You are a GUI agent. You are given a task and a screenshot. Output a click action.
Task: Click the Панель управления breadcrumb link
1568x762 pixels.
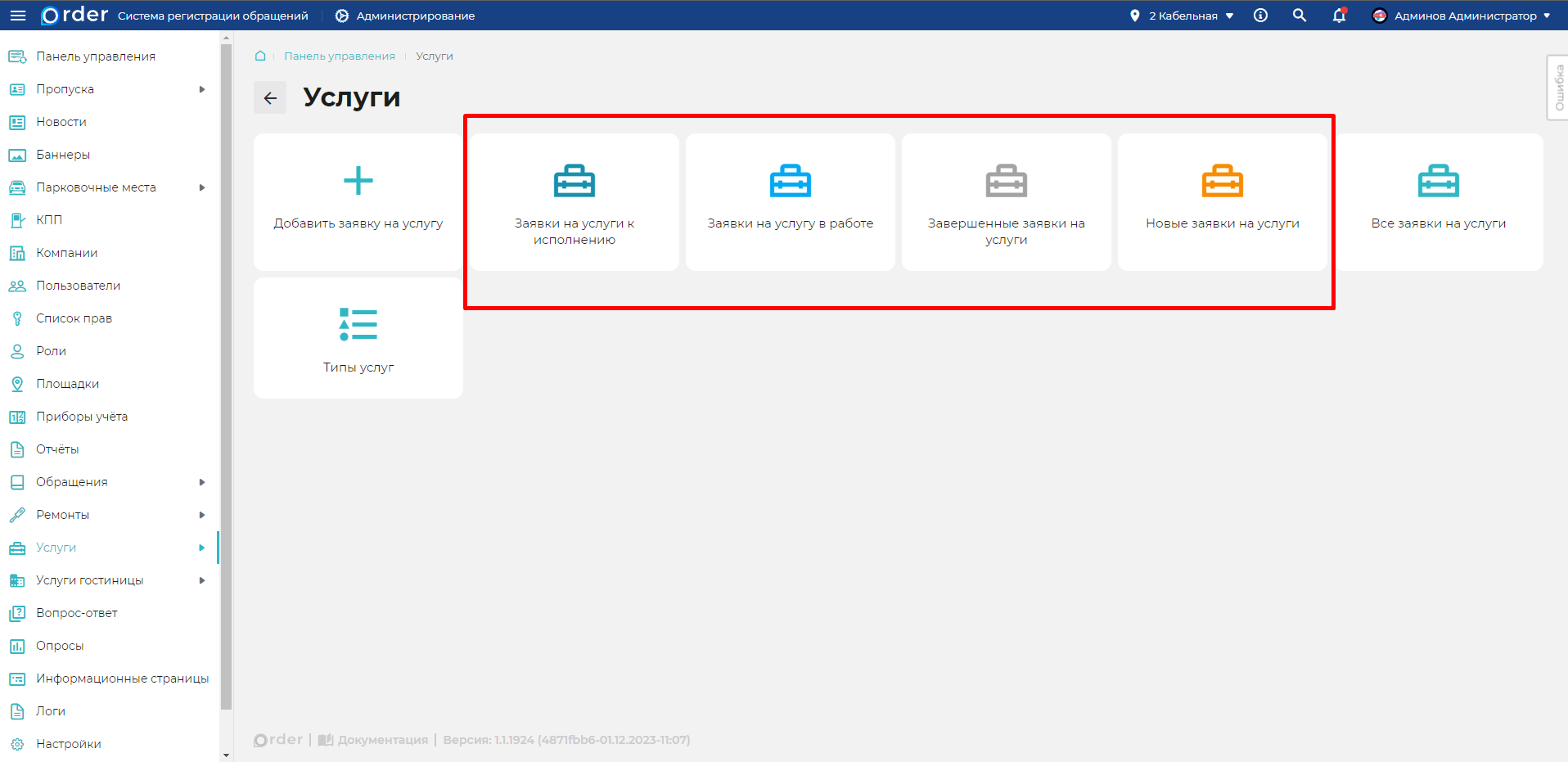pos(339,56)
